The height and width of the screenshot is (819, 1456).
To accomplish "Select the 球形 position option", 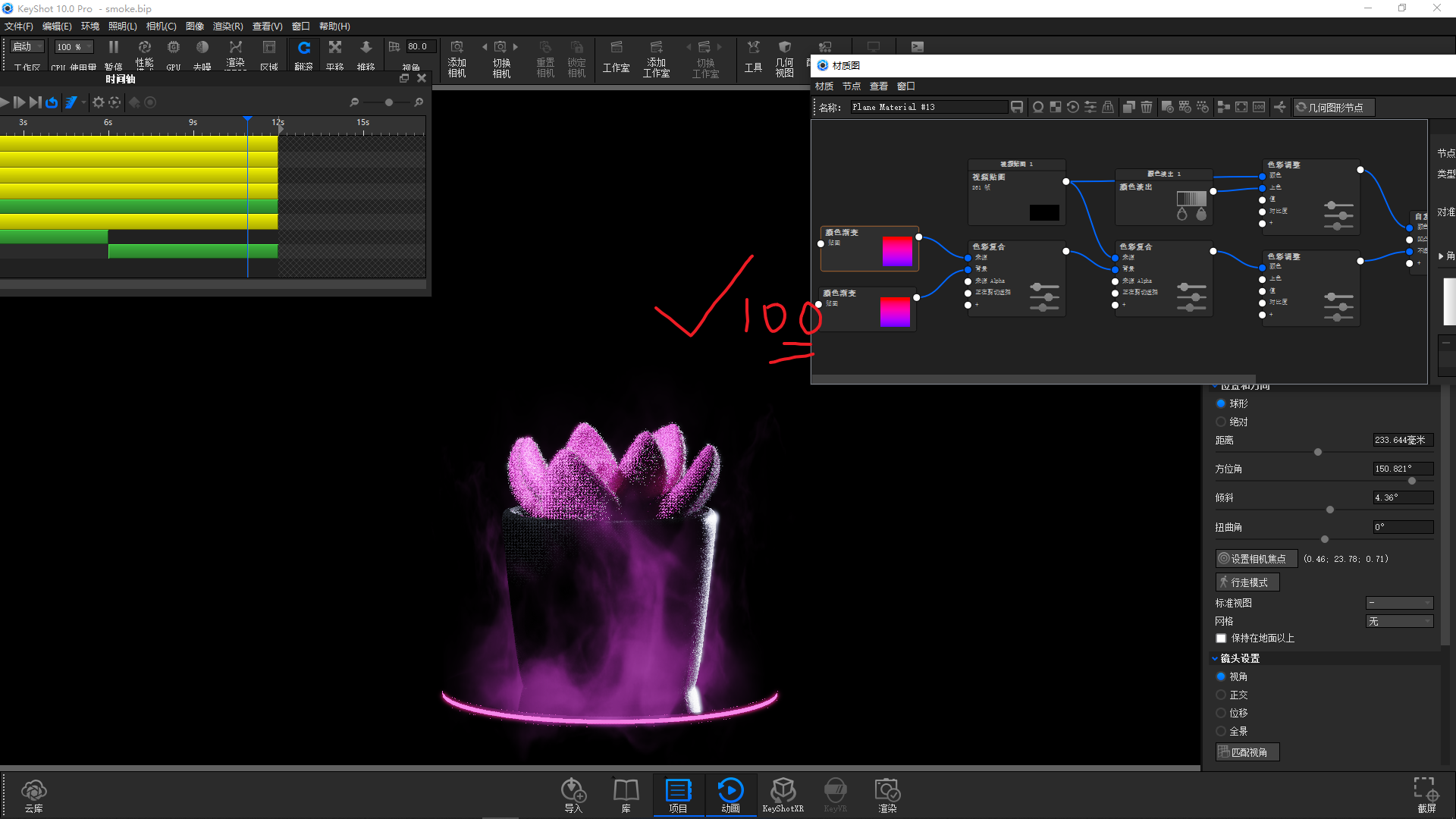I will tap(1222, 403).
